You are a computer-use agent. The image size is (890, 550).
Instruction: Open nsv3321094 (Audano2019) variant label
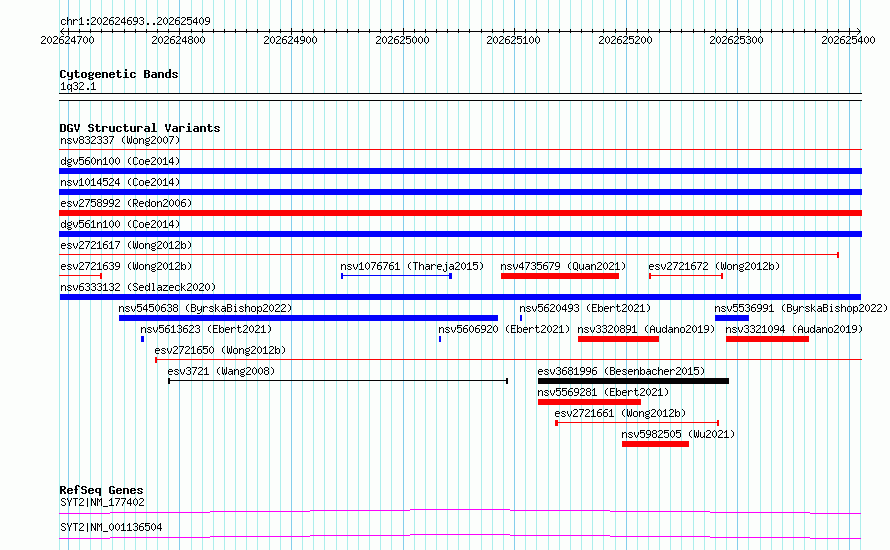click(x=794, y=329)
